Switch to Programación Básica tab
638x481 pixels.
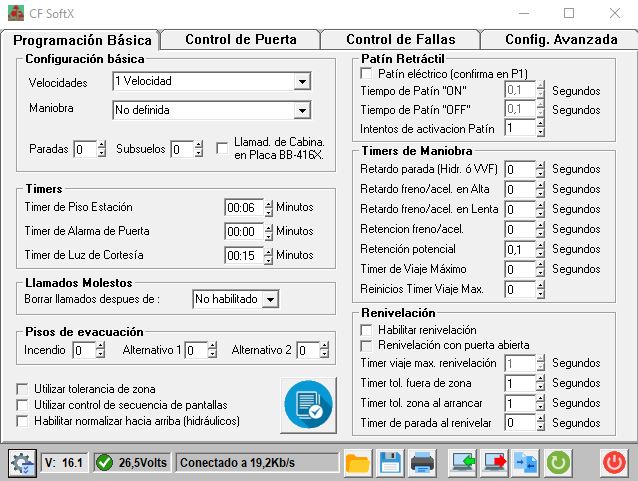click(x=82, y=40)
